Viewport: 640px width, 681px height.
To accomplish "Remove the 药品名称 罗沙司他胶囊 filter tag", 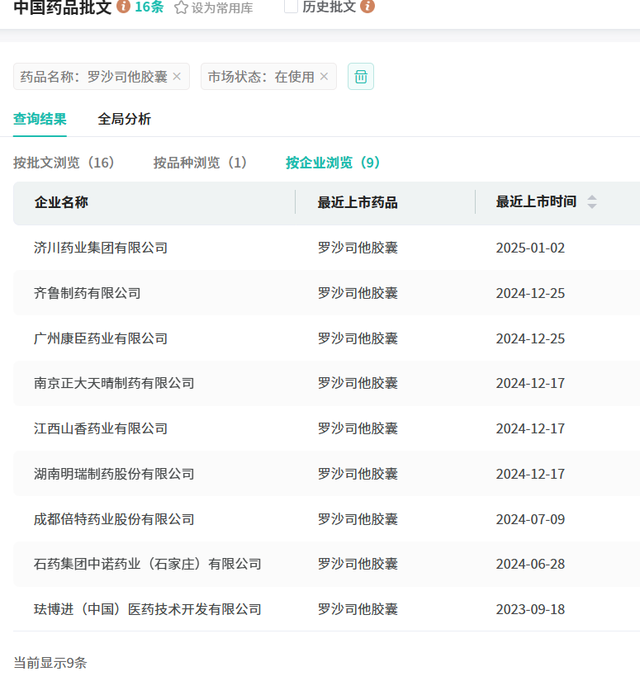I will click(177, 76).
